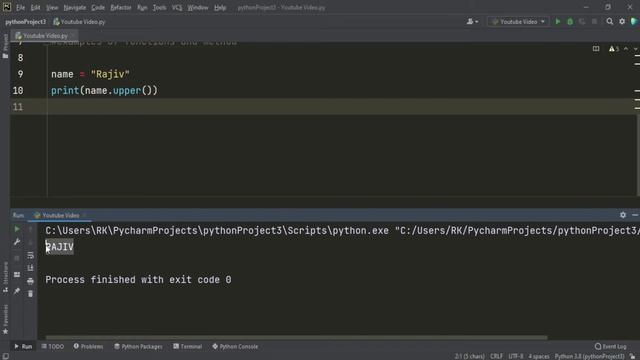
Task: Open the Project side panel
Action: (x=5, y=46)
